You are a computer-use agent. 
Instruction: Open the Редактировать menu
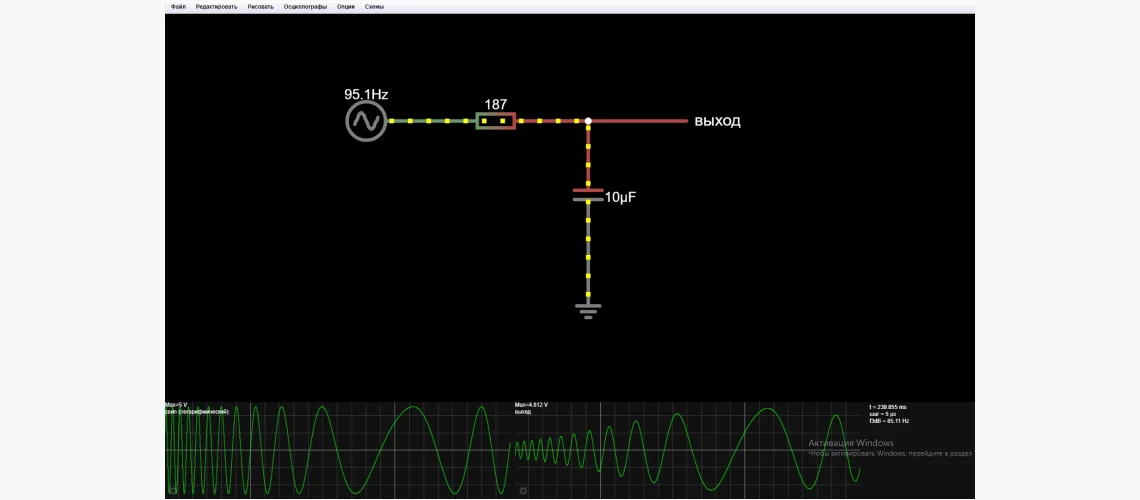click(x=217, y=6)
